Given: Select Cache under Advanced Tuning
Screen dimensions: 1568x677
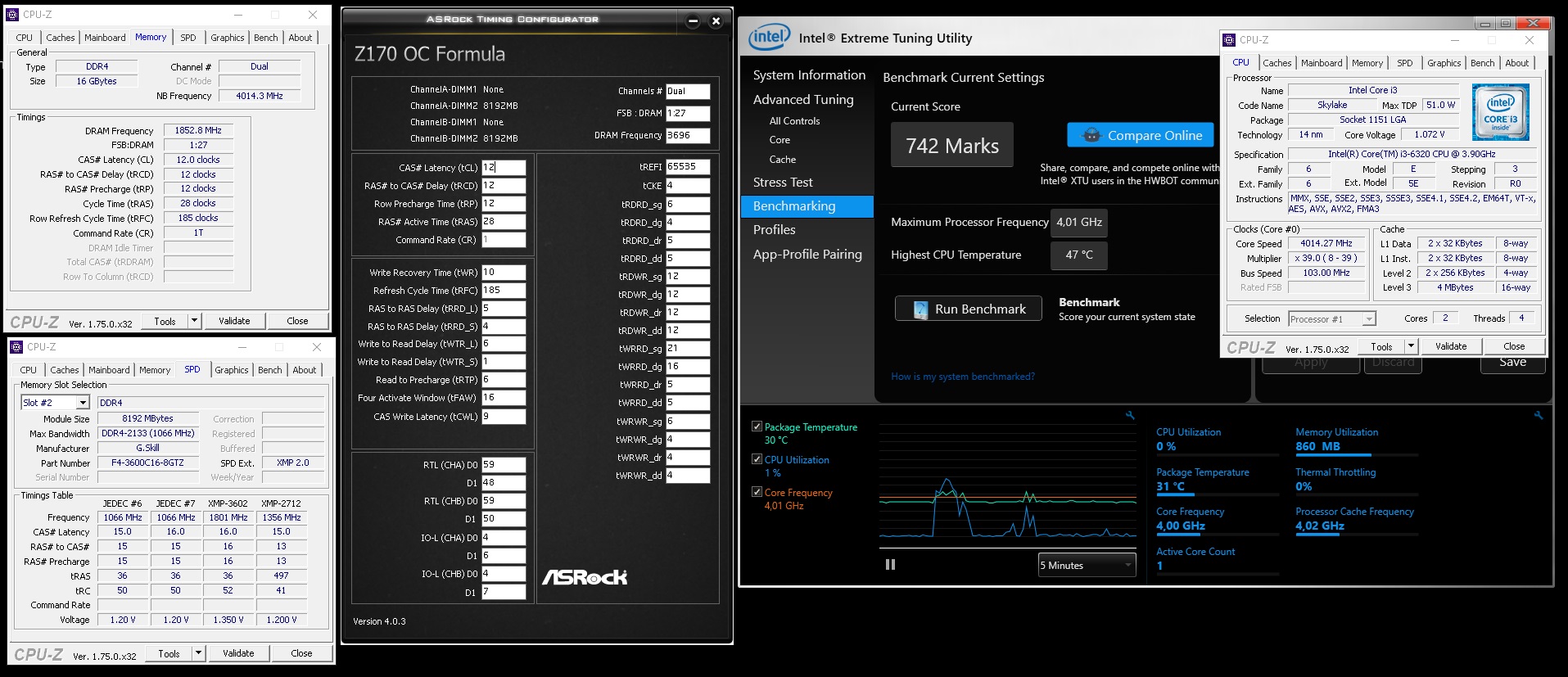Looking at the screenshot, I should [x=782, y=159].
